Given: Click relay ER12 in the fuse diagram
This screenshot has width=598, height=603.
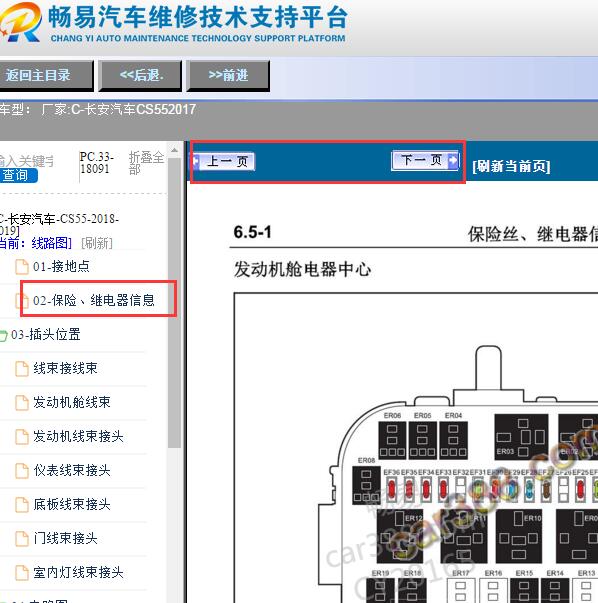Looking at the screenshot, I should point(400,536).
